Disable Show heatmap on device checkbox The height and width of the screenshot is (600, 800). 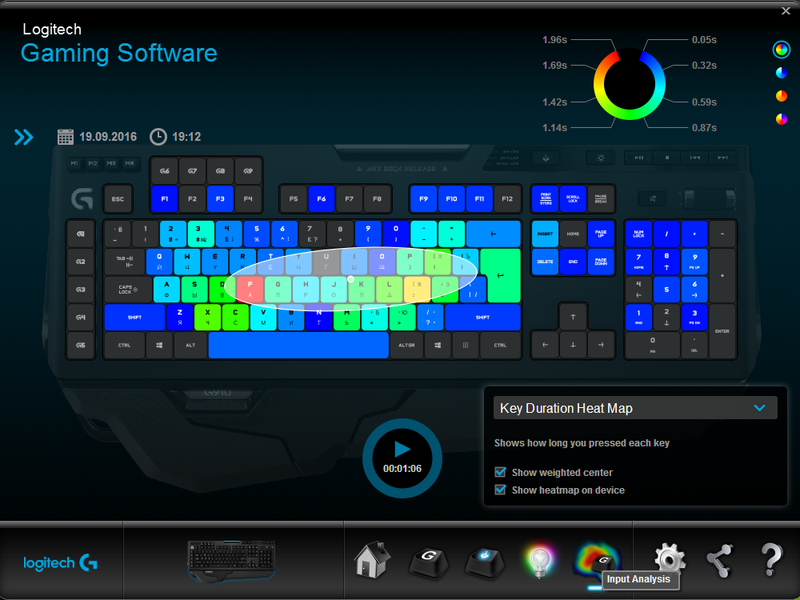click(x=501, y=490)
